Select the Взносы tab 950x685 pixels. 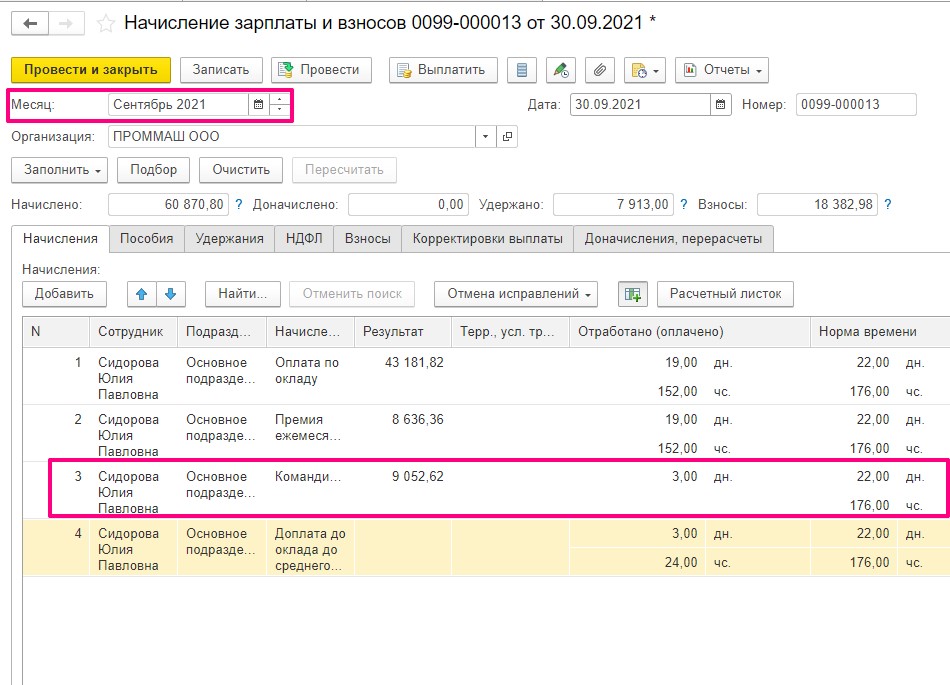368,239
